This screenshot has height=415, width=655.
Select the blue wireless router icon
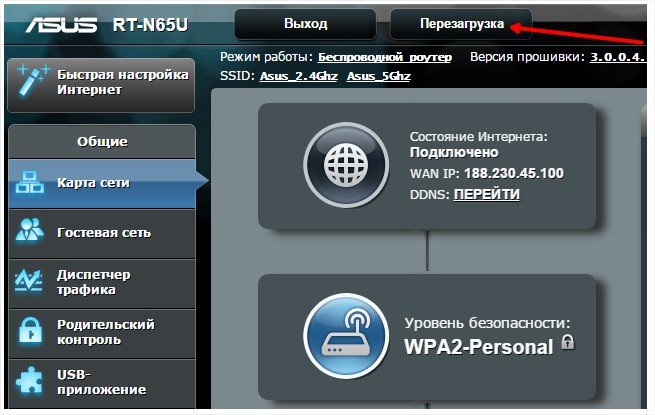345,335
